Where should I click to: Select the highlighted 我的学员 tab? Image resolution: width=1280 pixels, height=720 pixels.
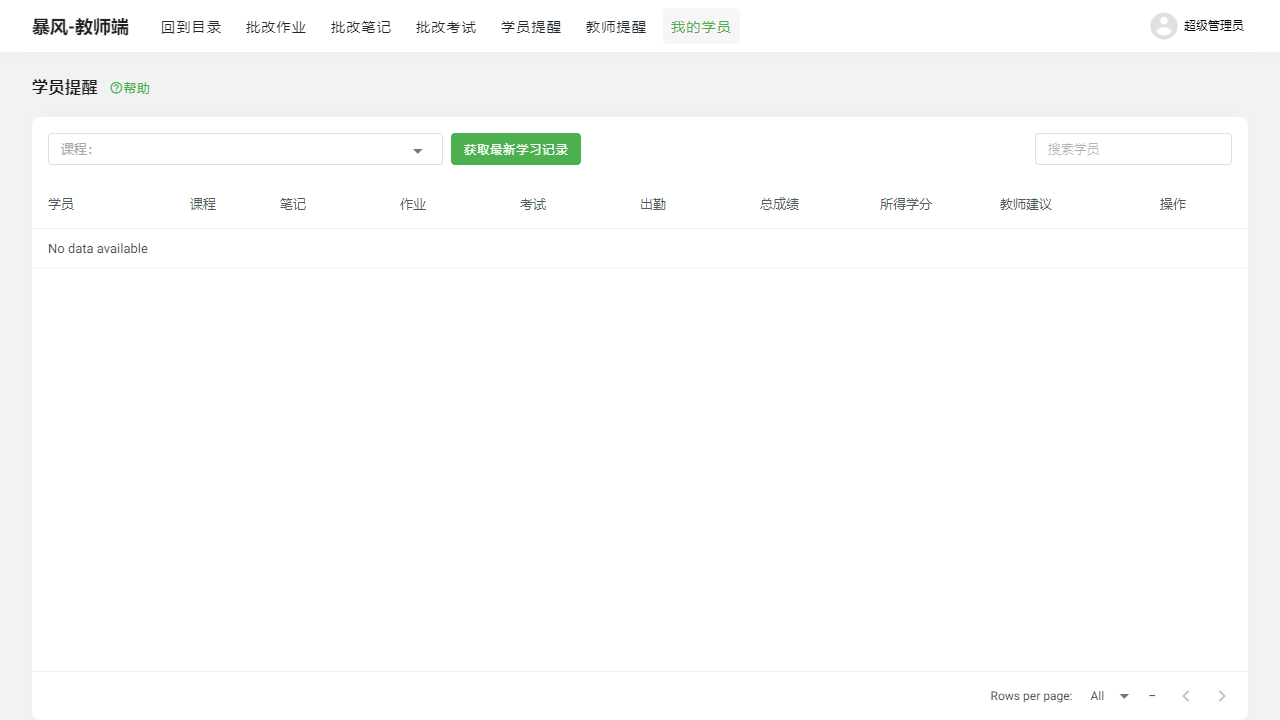pos(701,27)
